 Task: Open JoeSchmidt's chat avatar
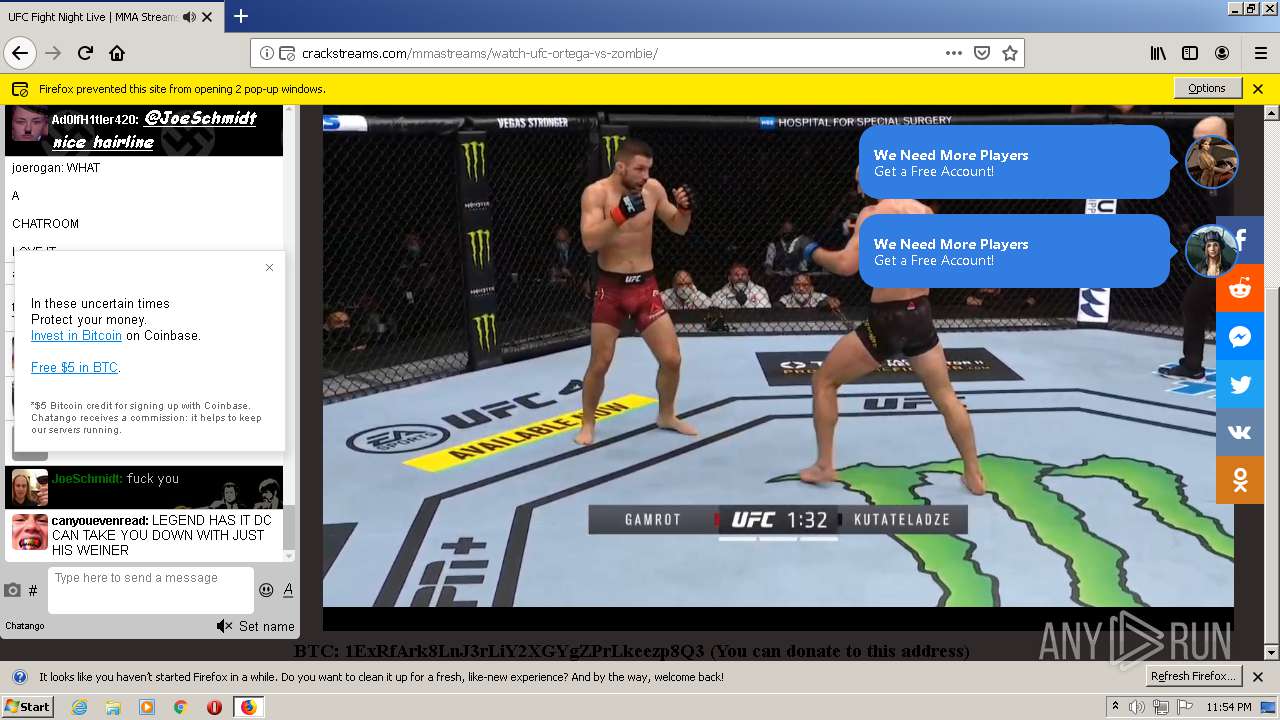pos(30,489)
